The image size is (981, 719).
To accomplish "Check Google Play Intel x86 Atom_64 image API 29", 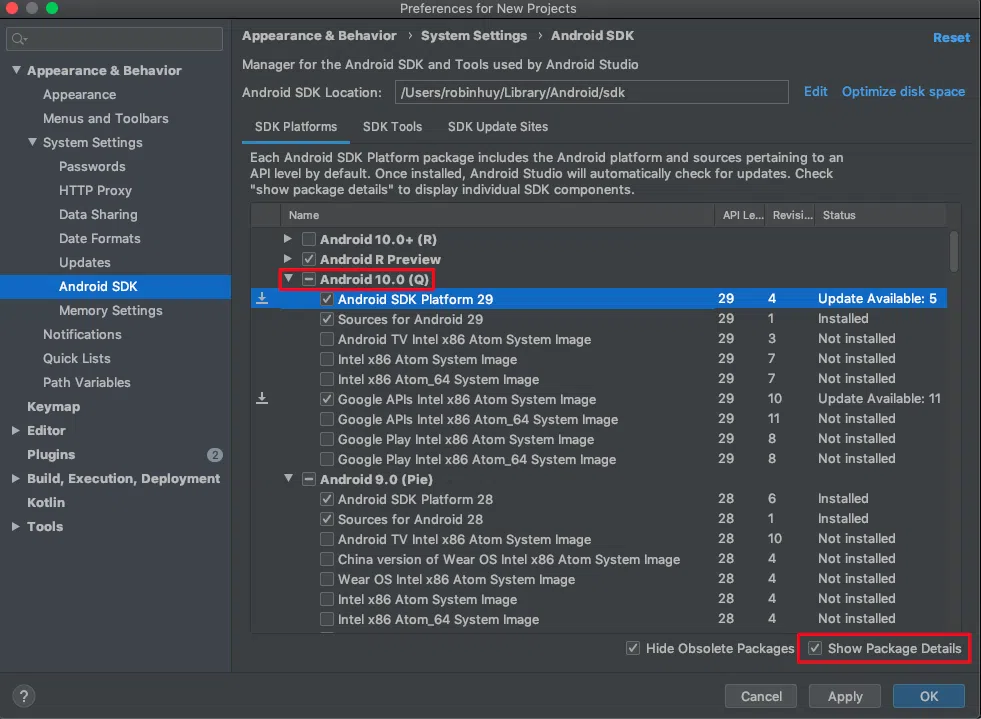I will 327,459.
